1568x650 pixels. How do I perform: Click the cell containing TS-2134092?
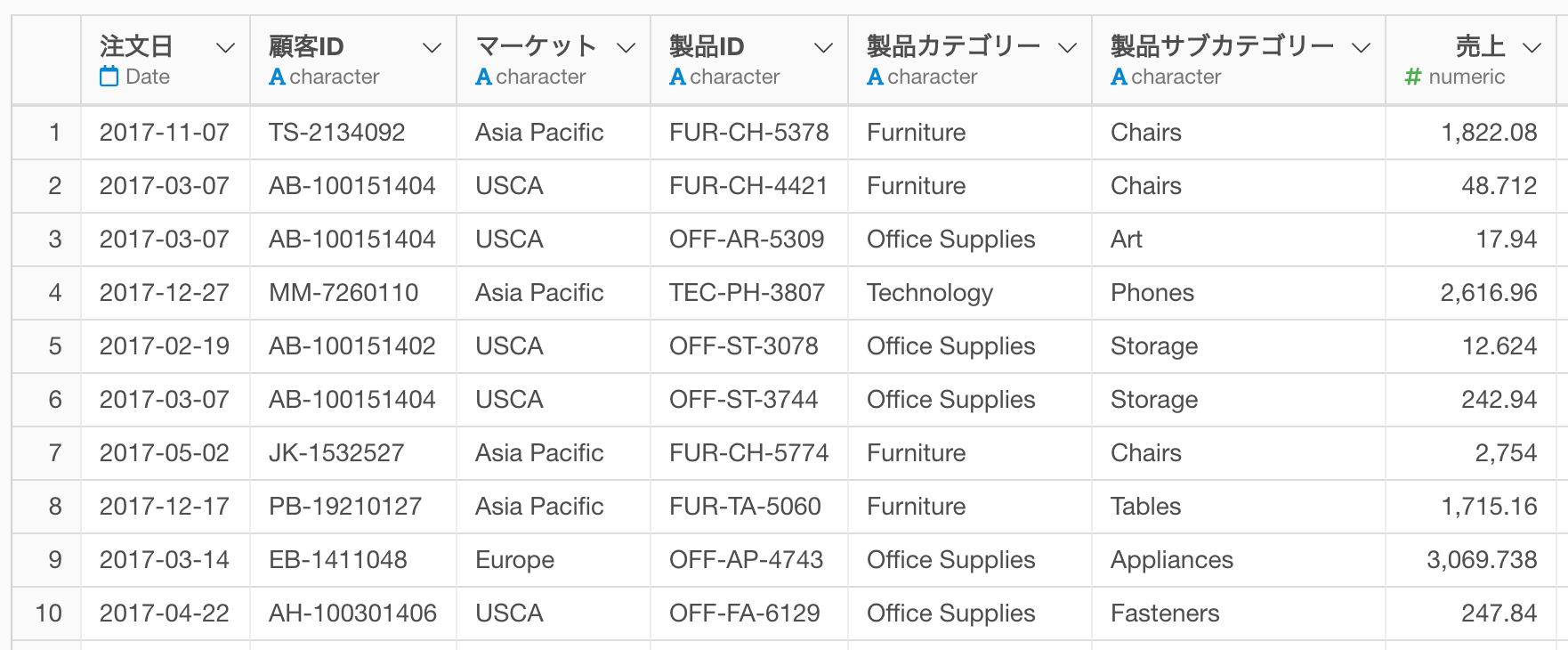tap(336, 133)
